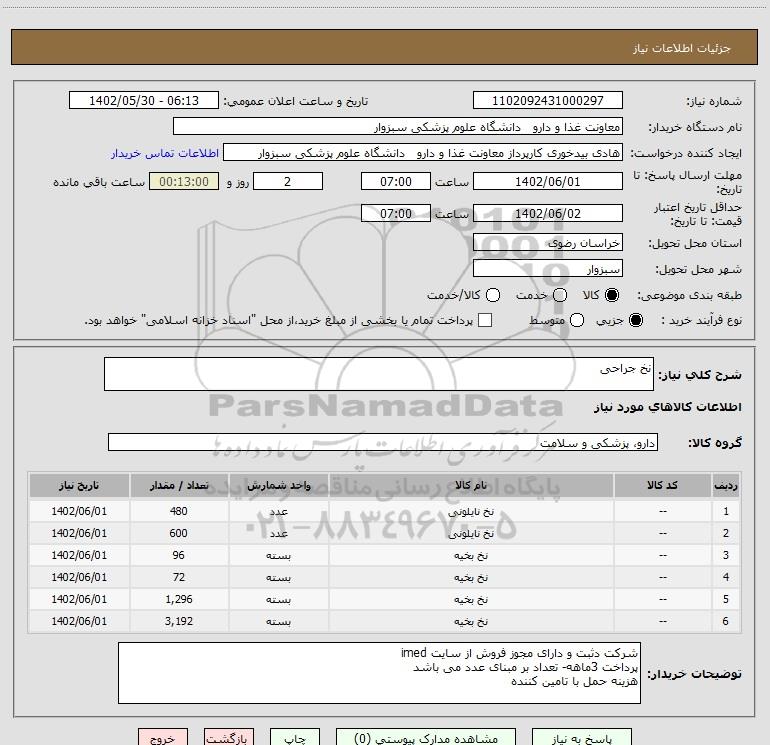Click the response deadline date 1402/06/01 field

coord(548,181)
